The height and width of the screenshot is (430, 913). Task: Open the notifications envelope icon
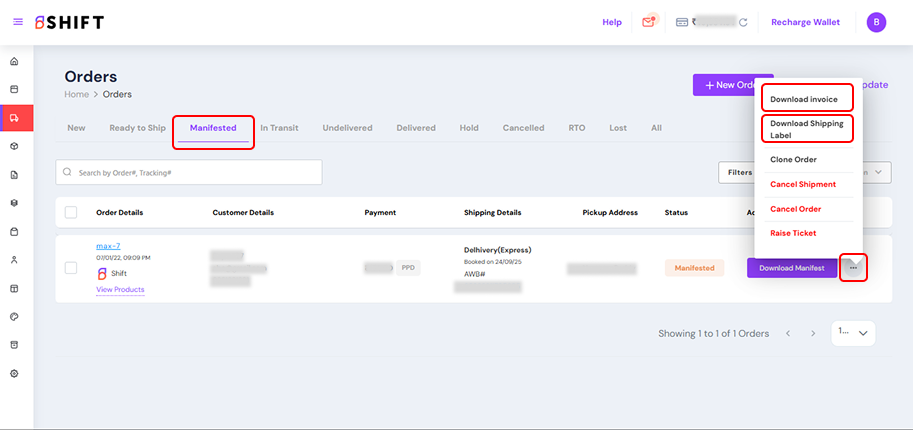pos(649,22)
